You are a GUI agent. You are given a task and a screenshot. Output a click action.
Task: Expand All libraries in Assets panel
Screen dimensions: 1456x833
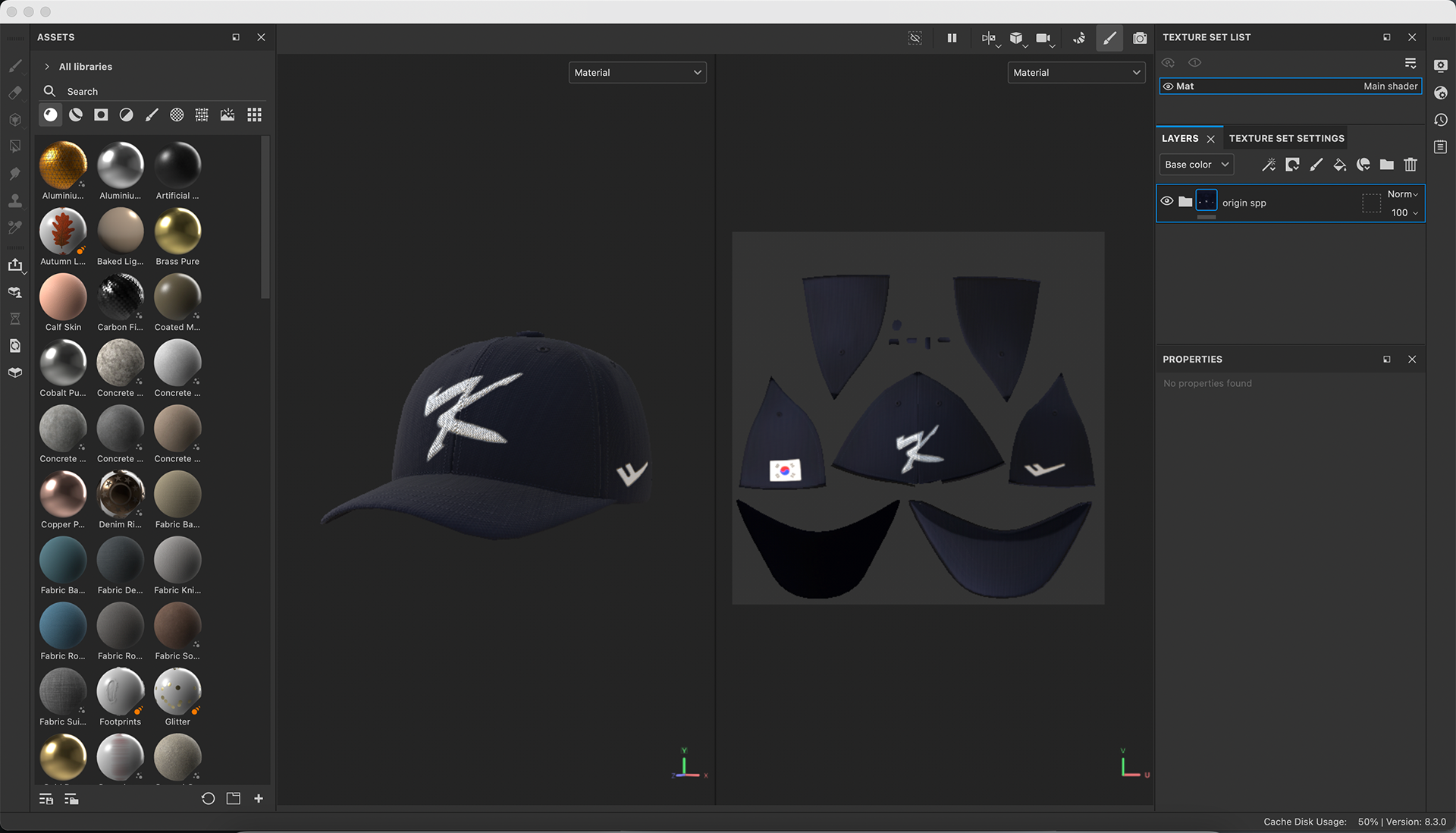pyautogui.click(x=47, y=67)
